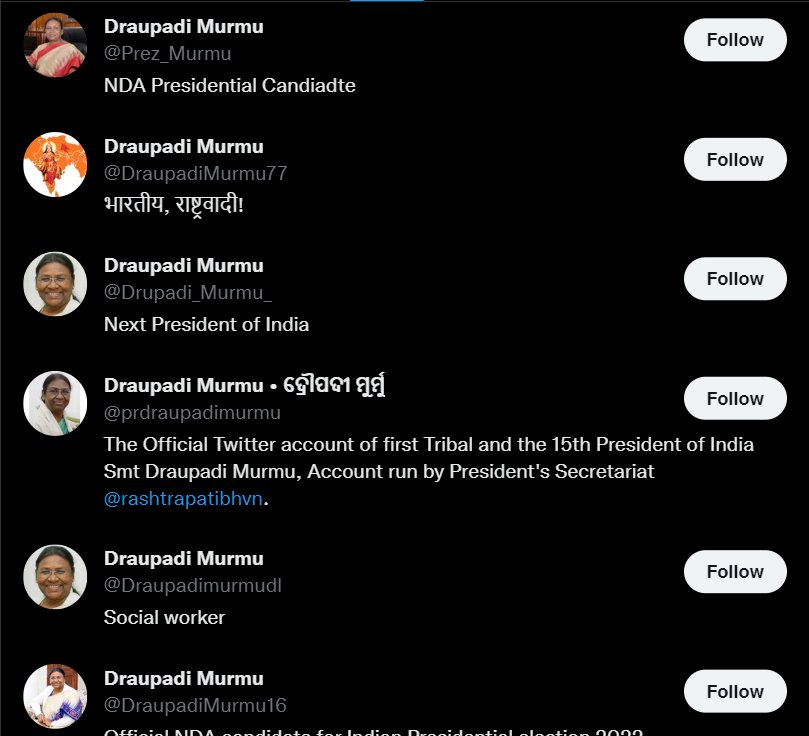Open the @Prez_Murmu profile picture
This screenshot has width=809, height=736.
(x=55, y=45)
